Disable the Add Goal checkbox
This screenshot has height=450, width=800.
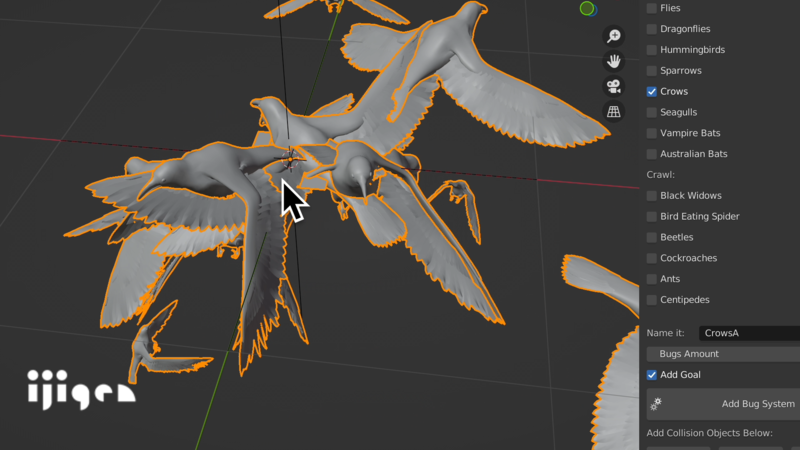point(652,375)
